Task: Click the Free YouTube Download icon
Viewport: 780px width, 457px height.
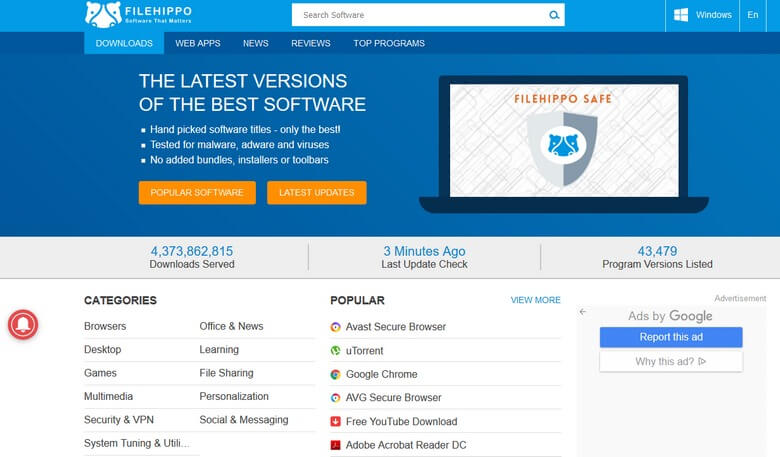Action: [336, 422]
